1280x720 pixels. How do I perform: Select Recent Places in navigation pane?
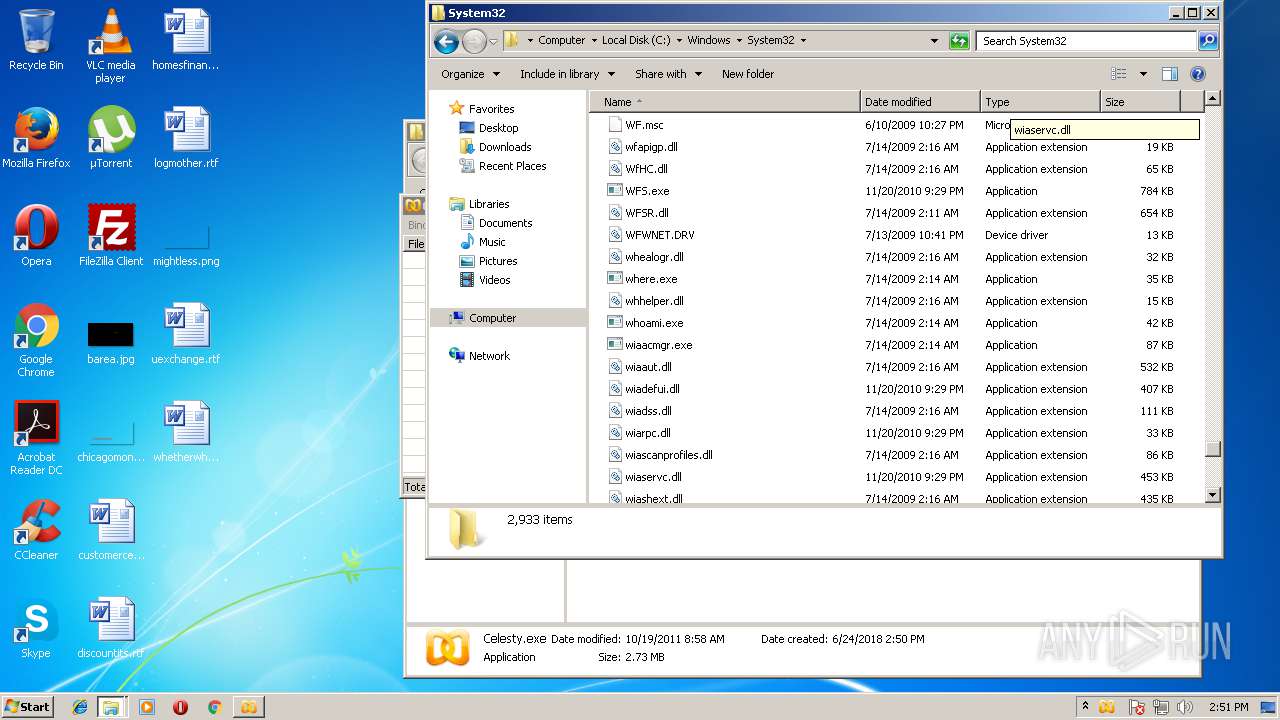pos(512,166)
